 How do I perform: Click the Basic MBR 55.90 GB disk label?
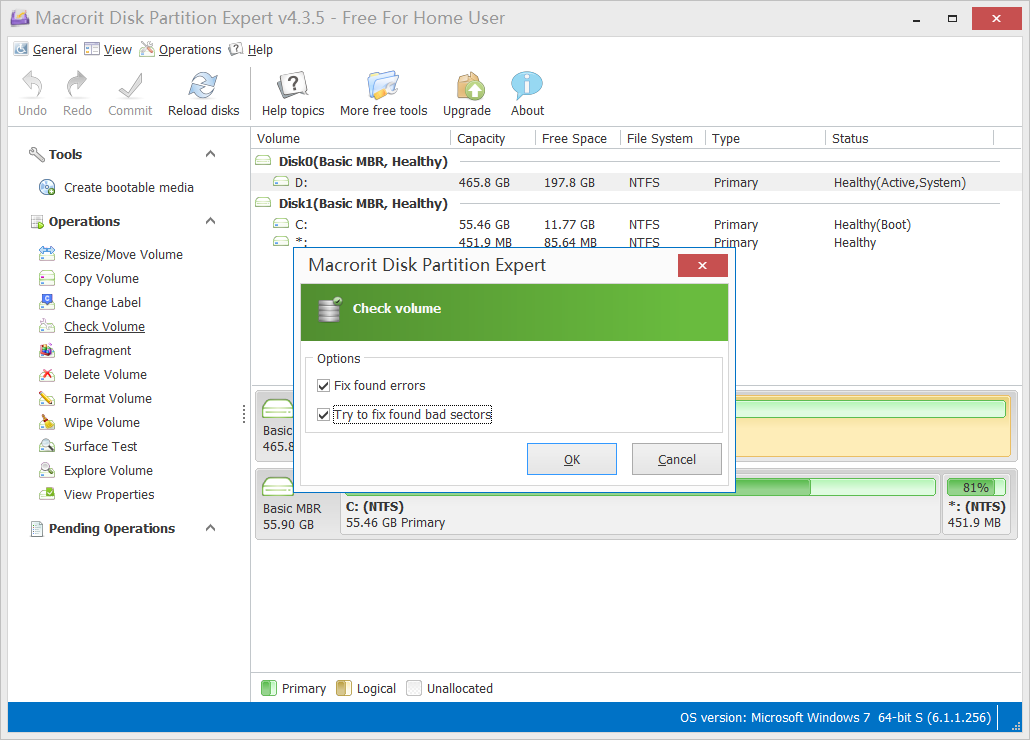pyautogui.click(x=292, y=516)
